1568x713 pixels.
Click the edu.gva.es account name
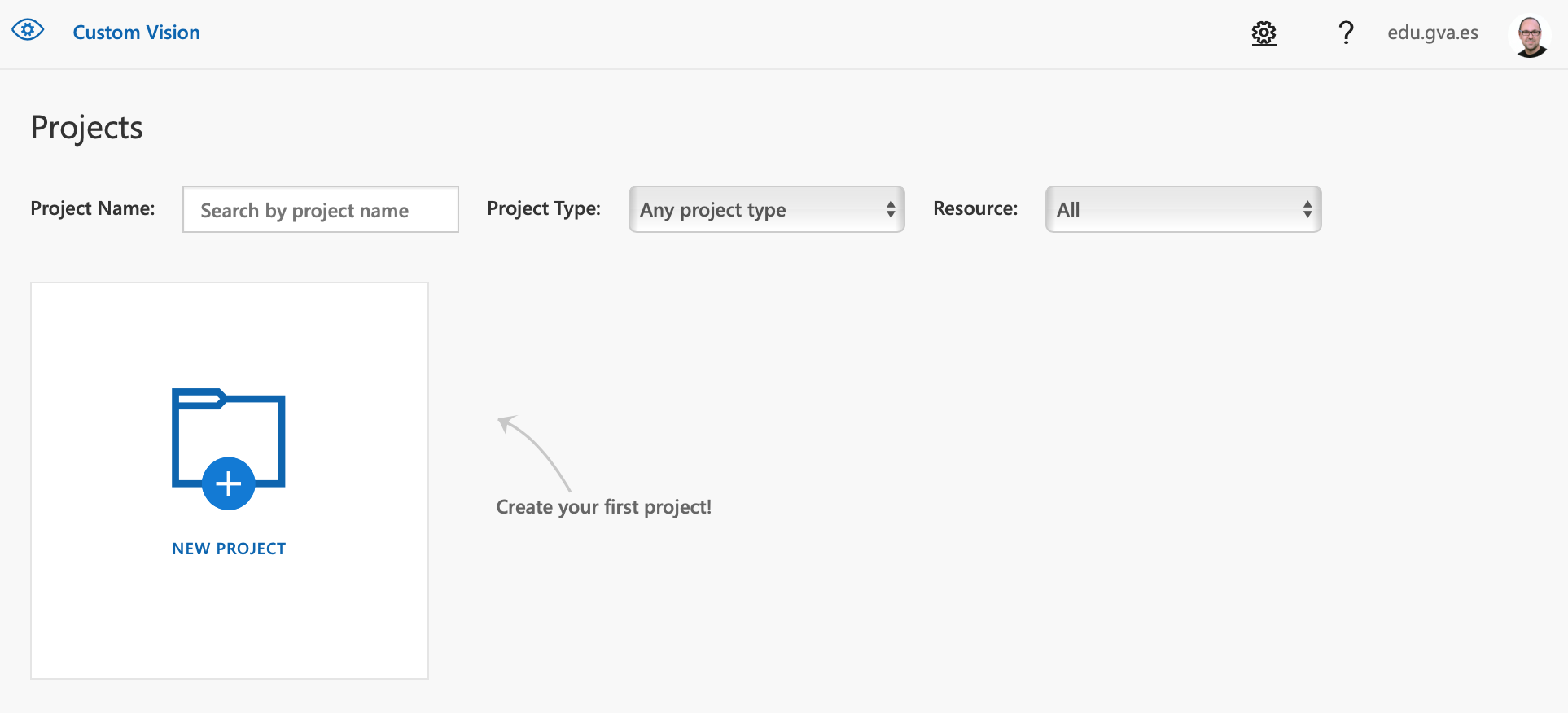1432,33
